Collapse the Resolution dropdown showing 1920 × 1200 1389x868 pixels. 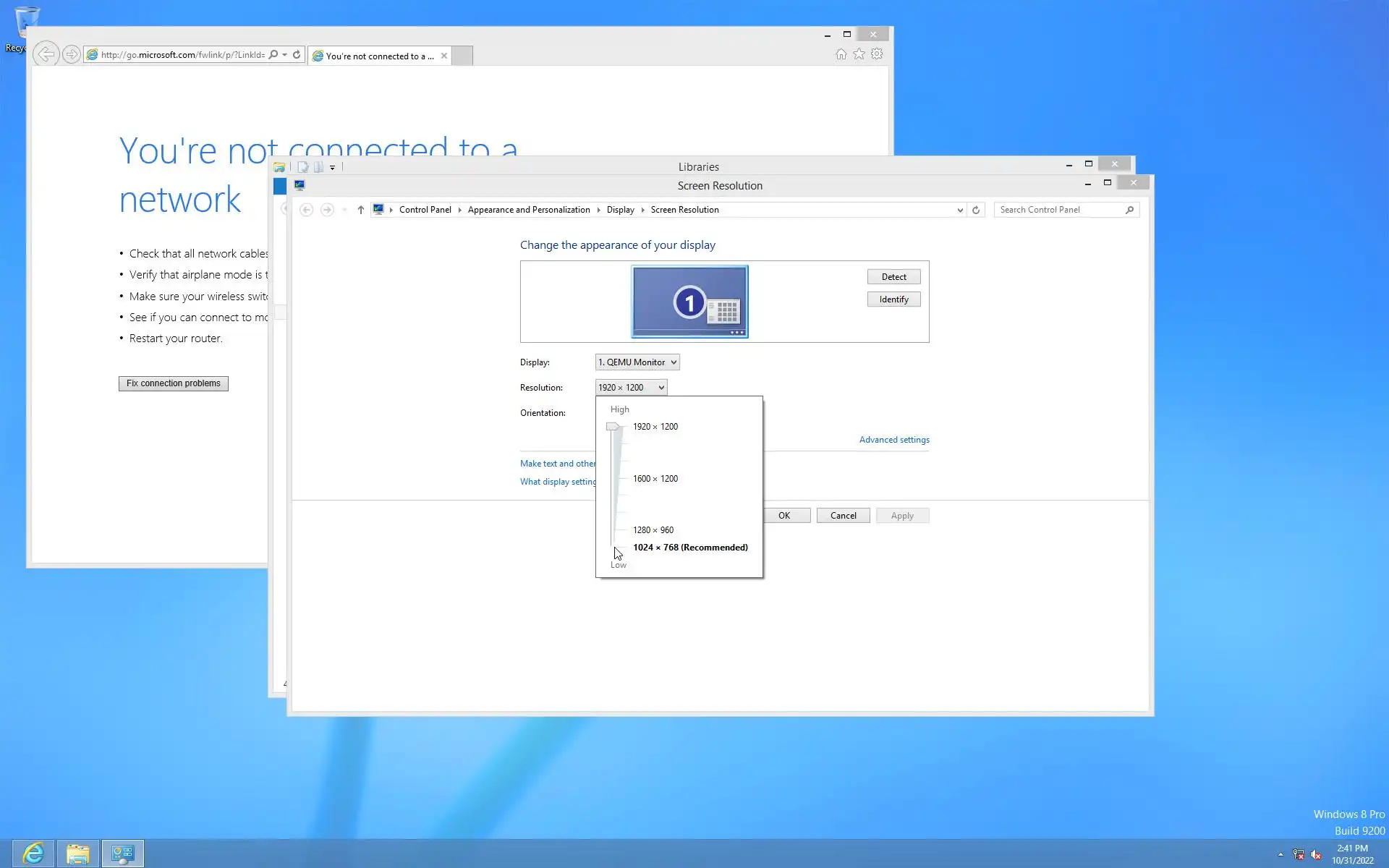(x=631, y=388)
